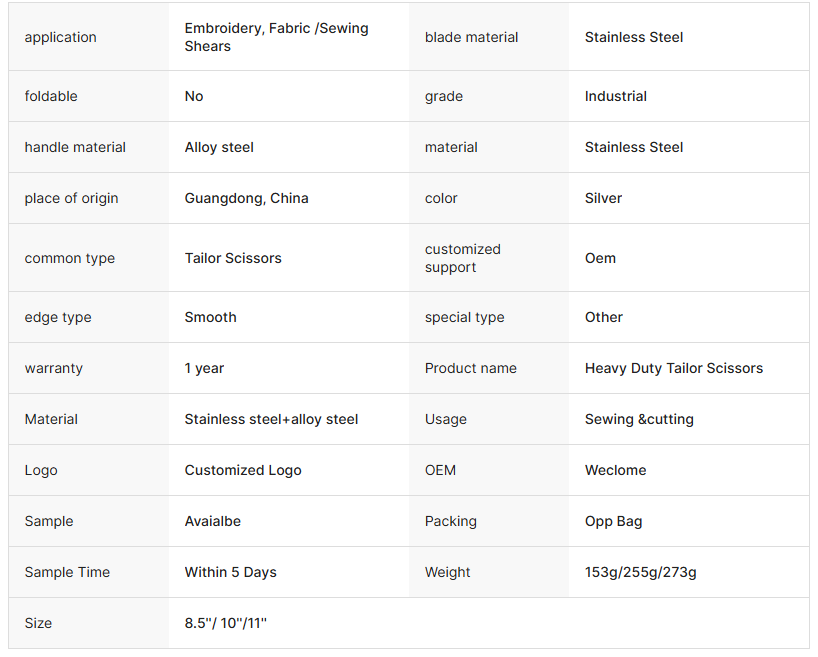
Task: Click the 'Customized Logo' value
Action: point(243,470)
